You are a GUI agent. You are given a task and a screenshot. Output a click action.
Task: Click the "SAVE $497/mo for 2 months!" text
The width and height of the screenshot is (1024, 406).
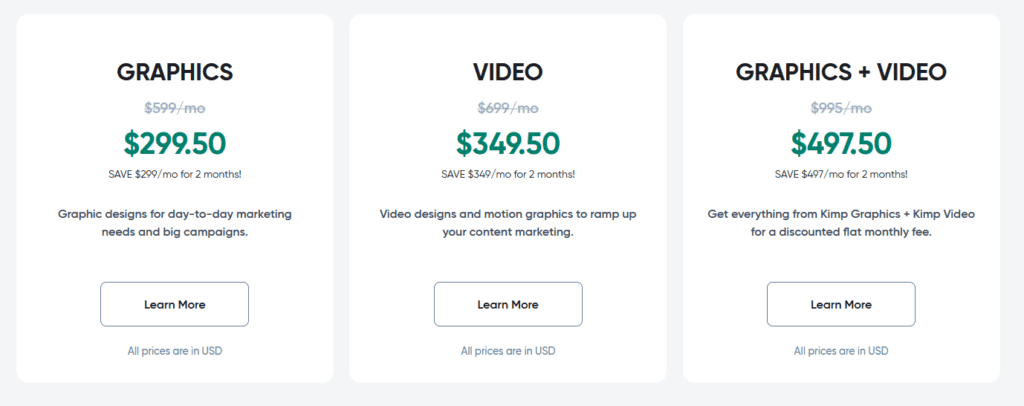pyautogui.click(x=840, y=173)
